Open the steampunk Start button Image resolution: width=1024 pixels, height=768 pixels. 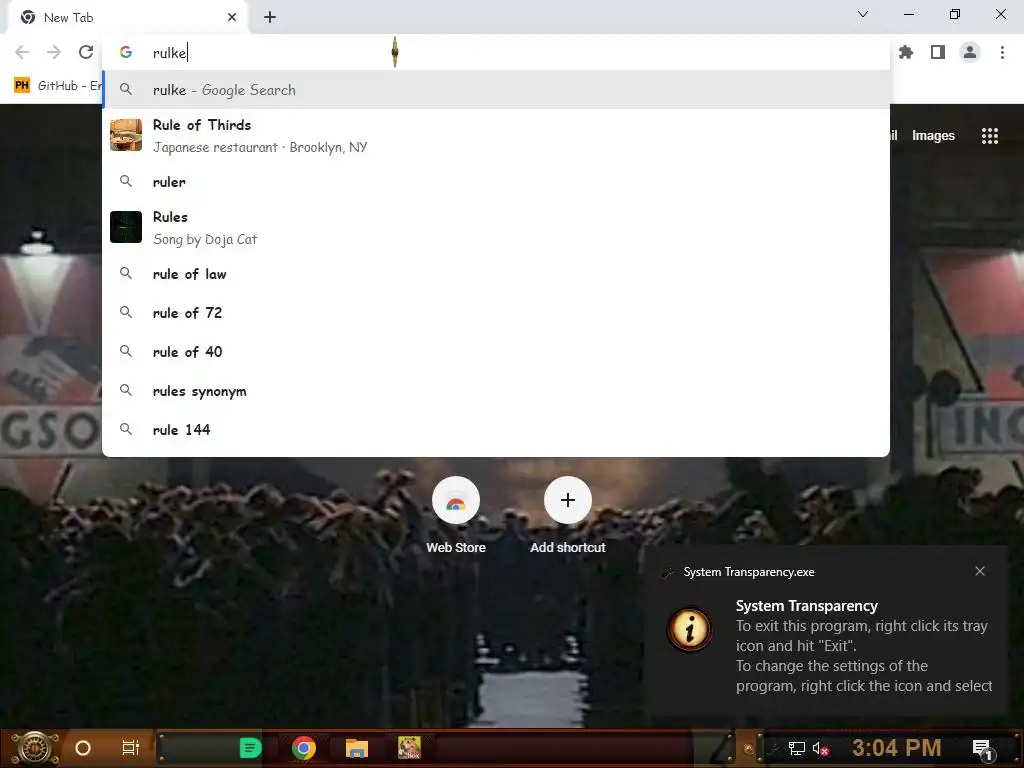click(x=35, y=748)
